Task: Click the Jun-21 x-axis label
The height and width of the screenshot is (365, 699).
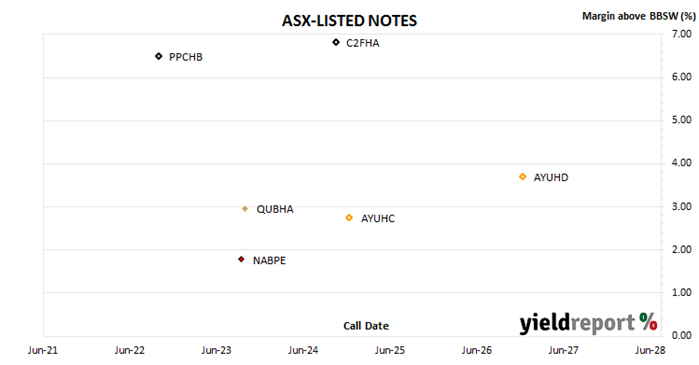Action: (43, 350)
